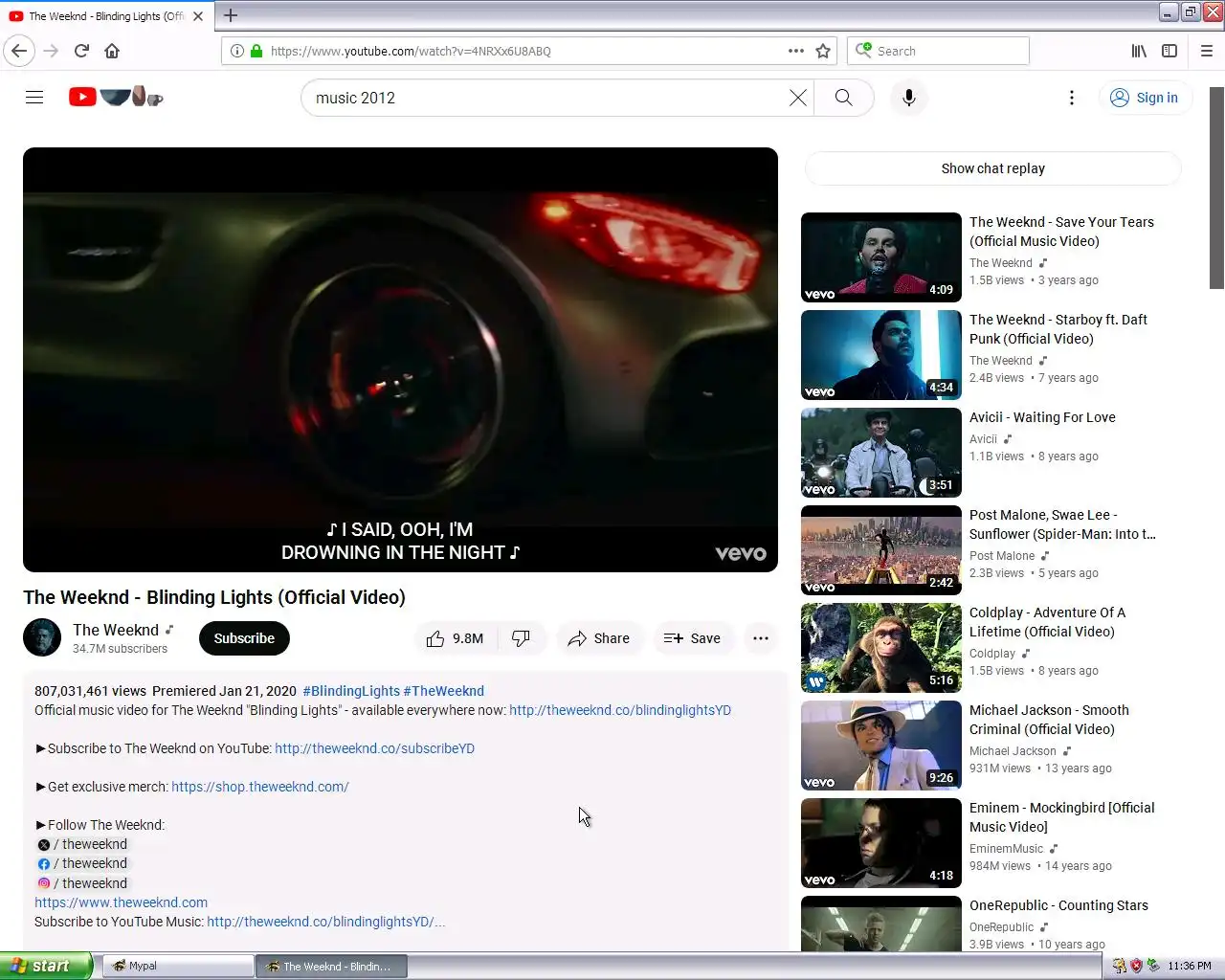The image size is (1225, 980).
Task: Close the Blinding Lights tab
Action: 198,16
